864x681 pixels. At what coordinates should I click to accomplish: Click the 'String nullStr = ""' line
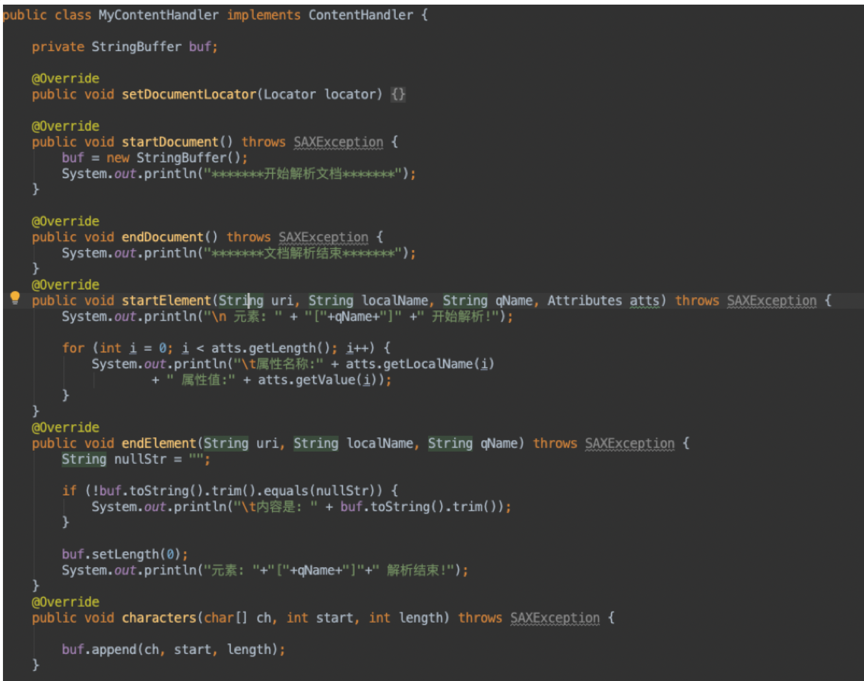coord(136,460)
